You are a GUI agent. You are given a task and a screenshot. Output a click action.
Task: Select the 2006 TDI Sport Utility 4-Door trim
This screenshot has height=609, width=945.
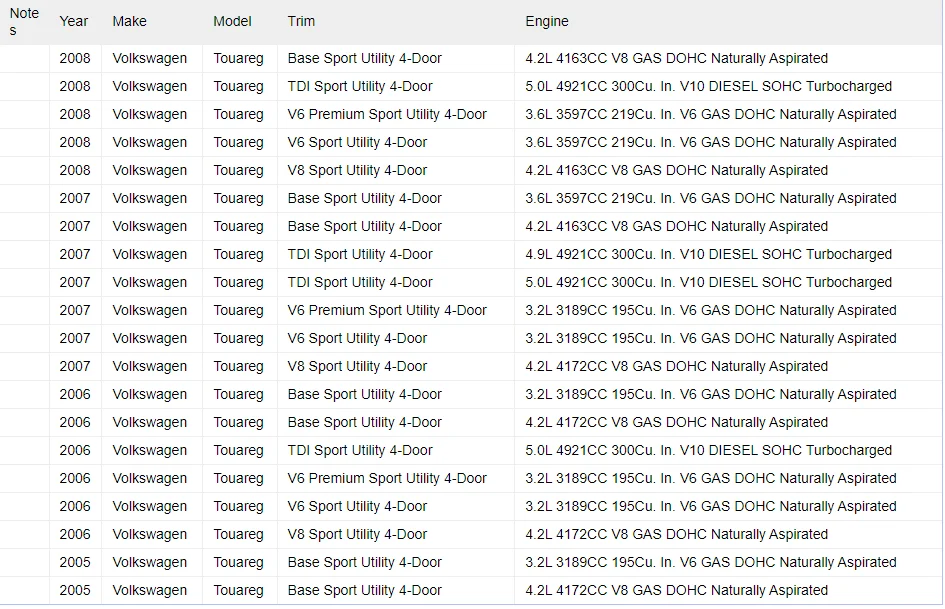click(x=360, y=450)
